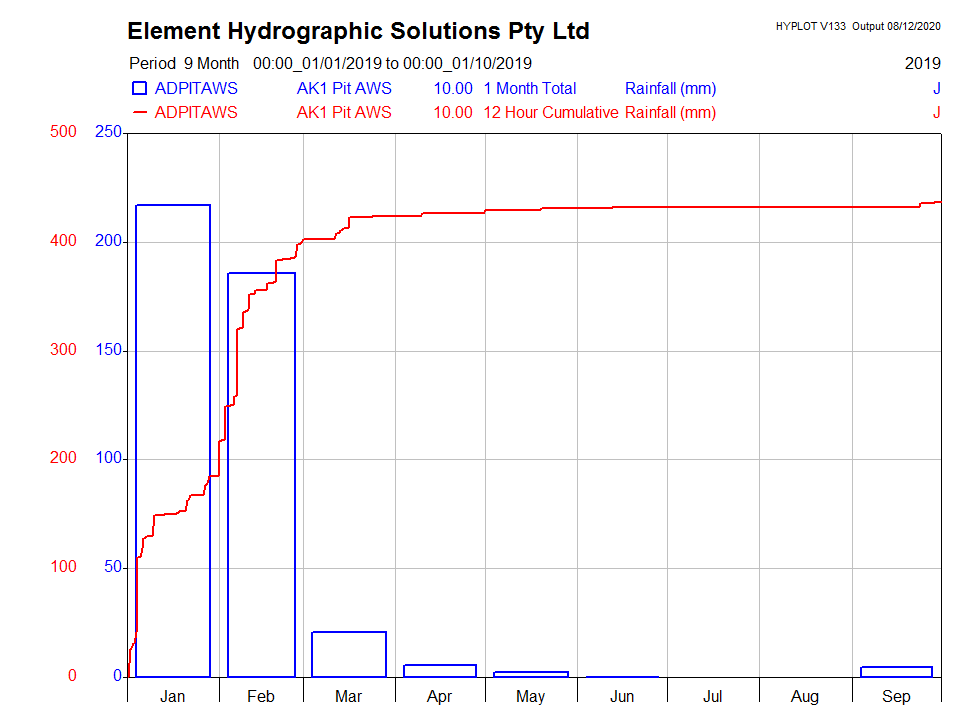This screenshot has height=726, width=968.
Task: Click the September rainfall bar
Action: (x=896, y=671)
